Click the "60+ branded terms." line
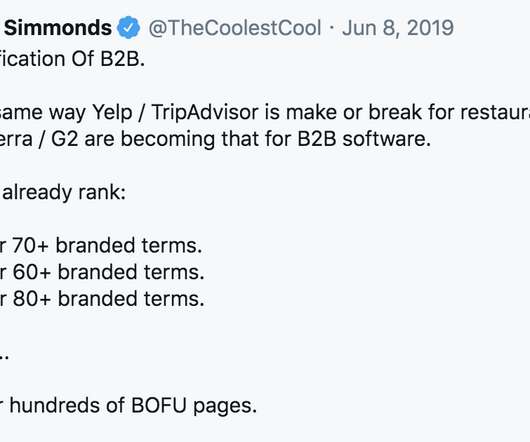Viewport: 530px width, 442px height. coord(109,272)
